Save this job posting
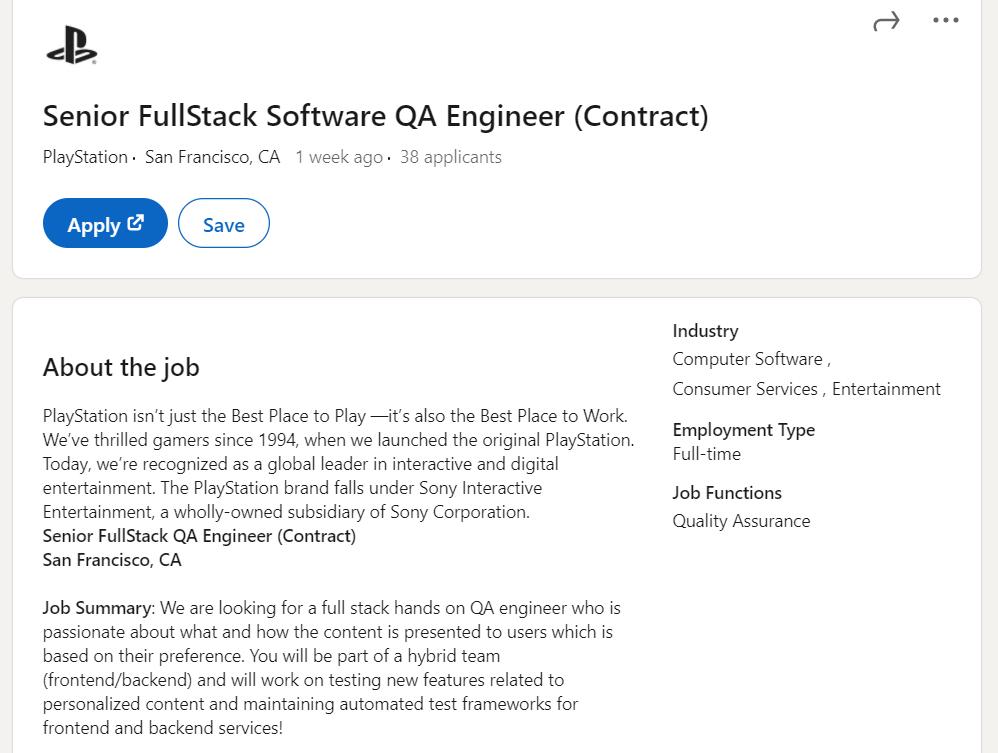This screenshot has width=998, height=753. coord(223,224)
